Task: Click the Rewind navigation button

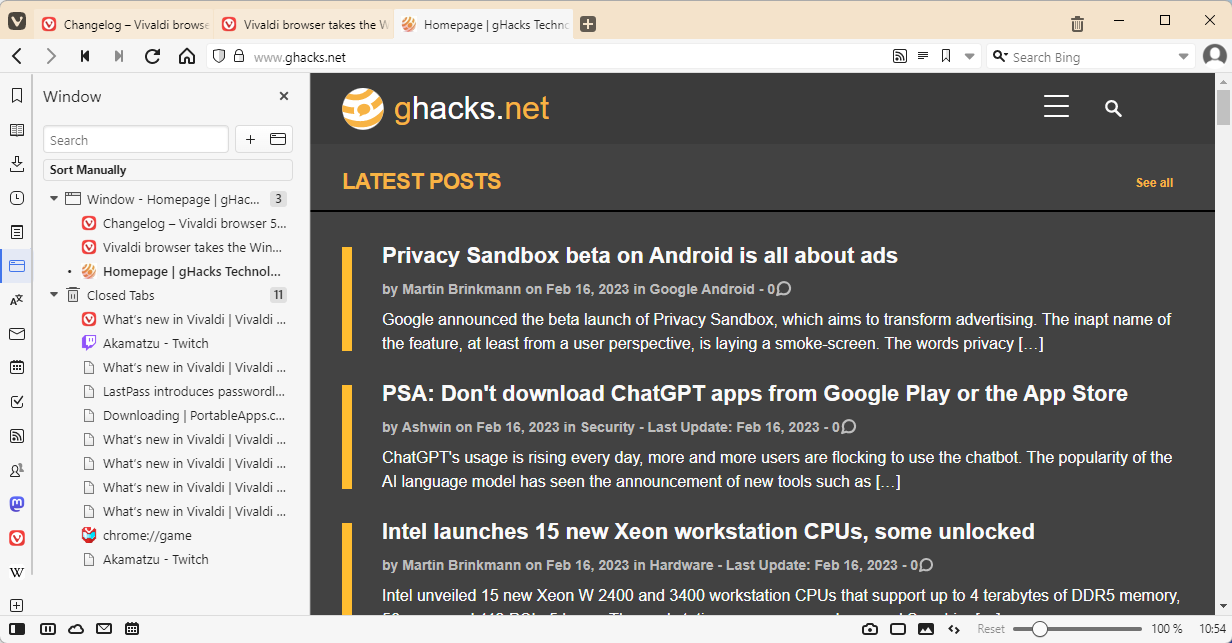Action: click(x=85, y=57)
